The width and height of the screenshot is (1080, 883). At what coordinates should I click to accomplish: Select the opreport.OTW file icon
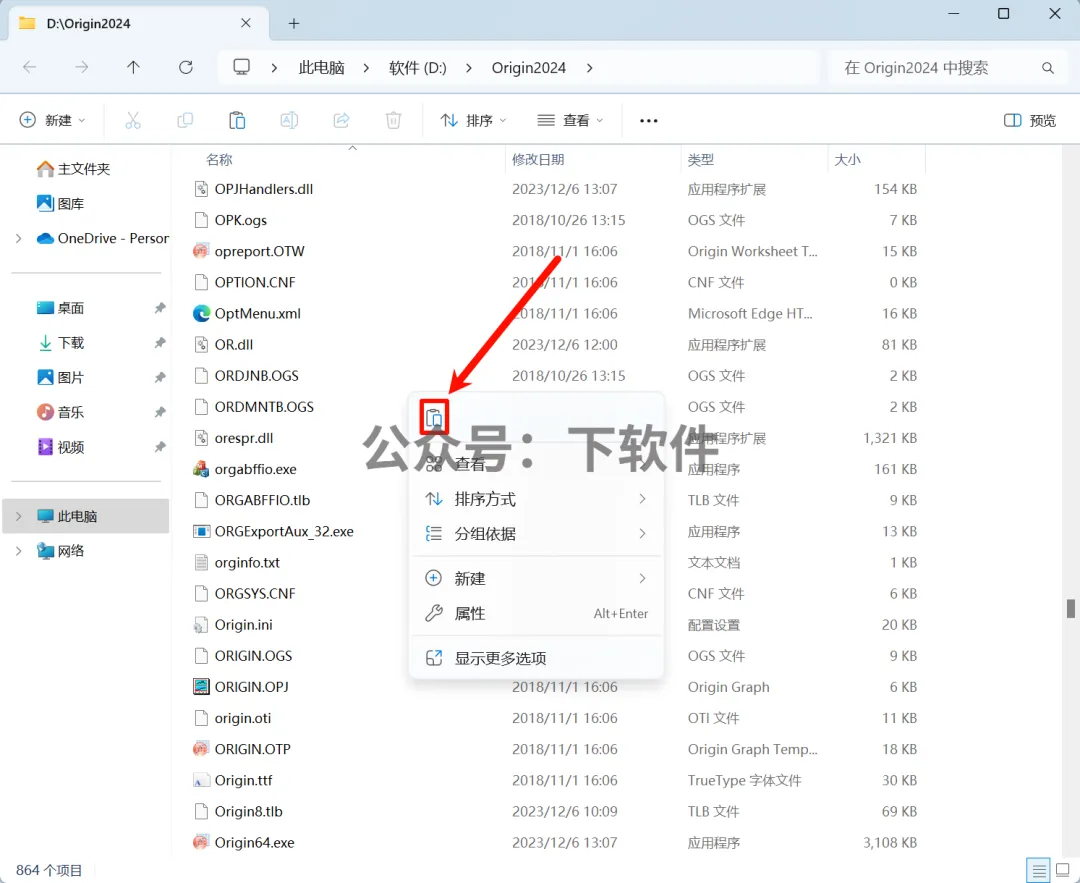[x=200, y=251]
